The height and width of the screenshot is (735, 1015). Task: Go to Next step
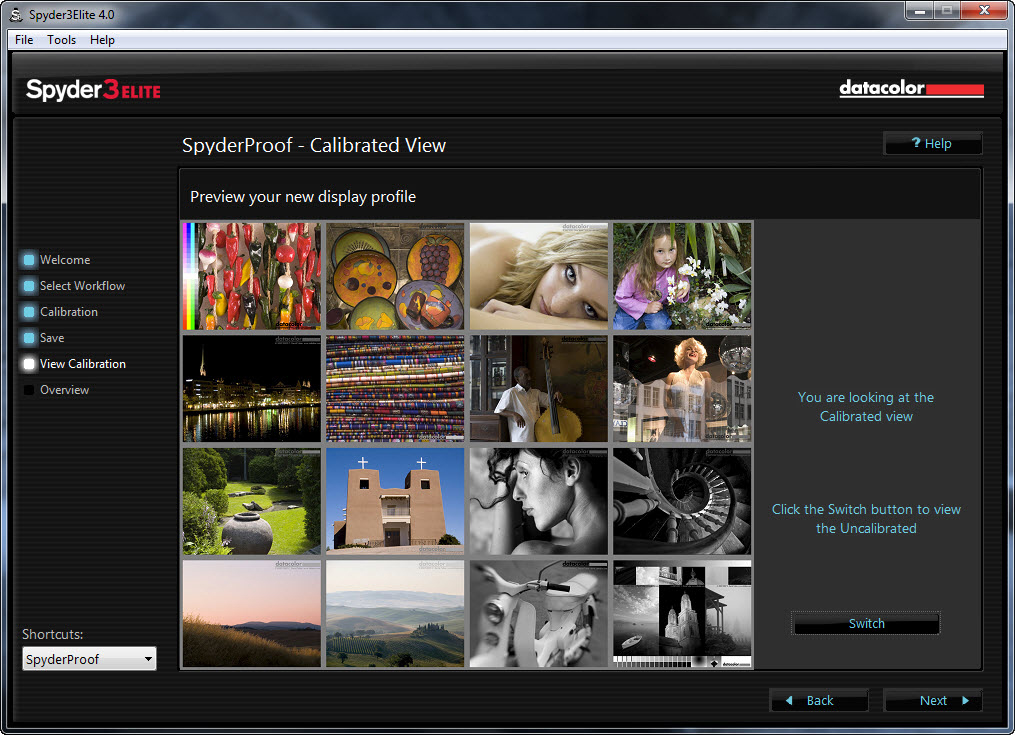tap(933, 700)
